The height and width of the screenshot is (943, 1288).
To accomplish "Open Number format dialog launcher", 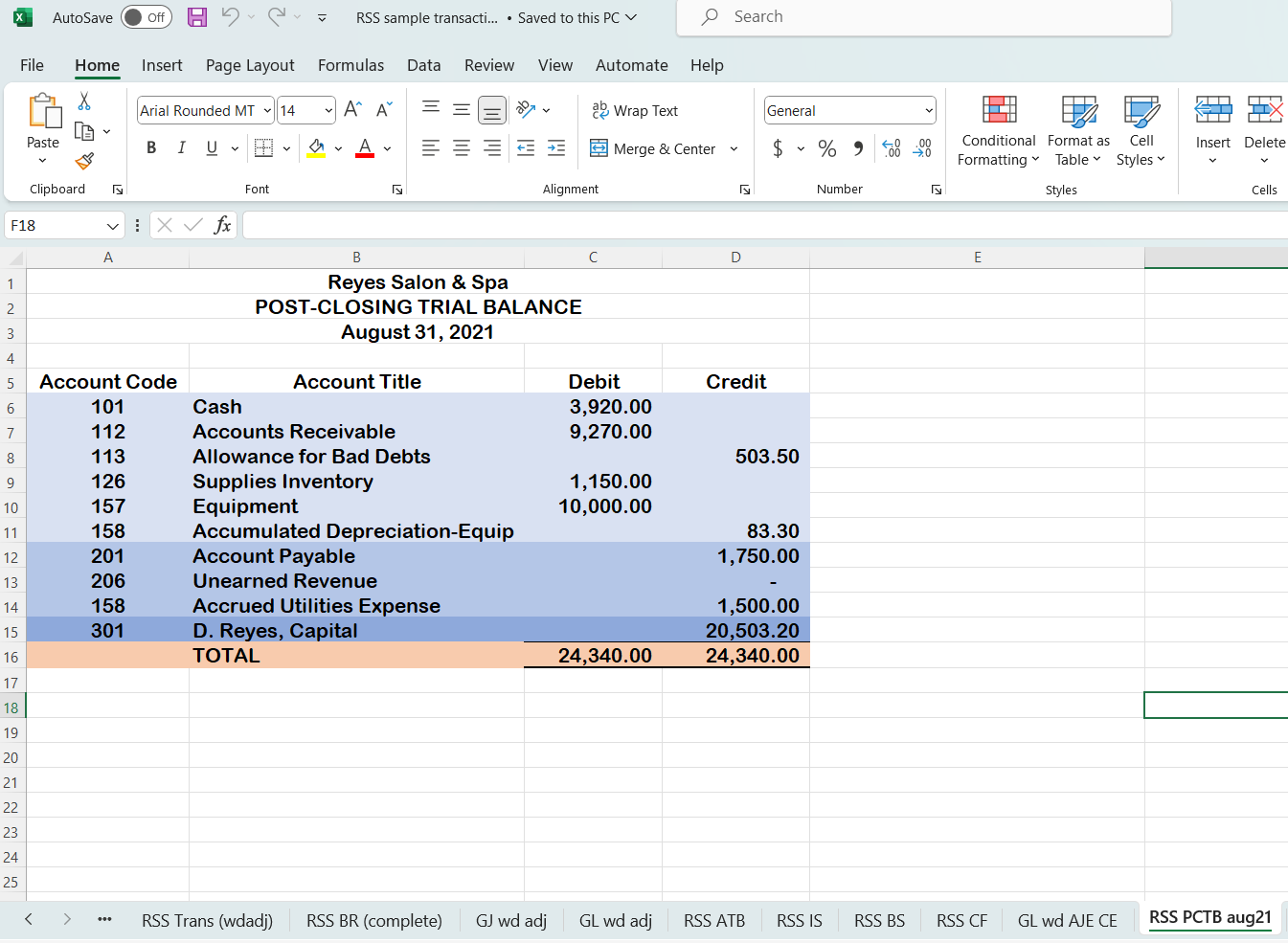I will (x=937, y=190).
